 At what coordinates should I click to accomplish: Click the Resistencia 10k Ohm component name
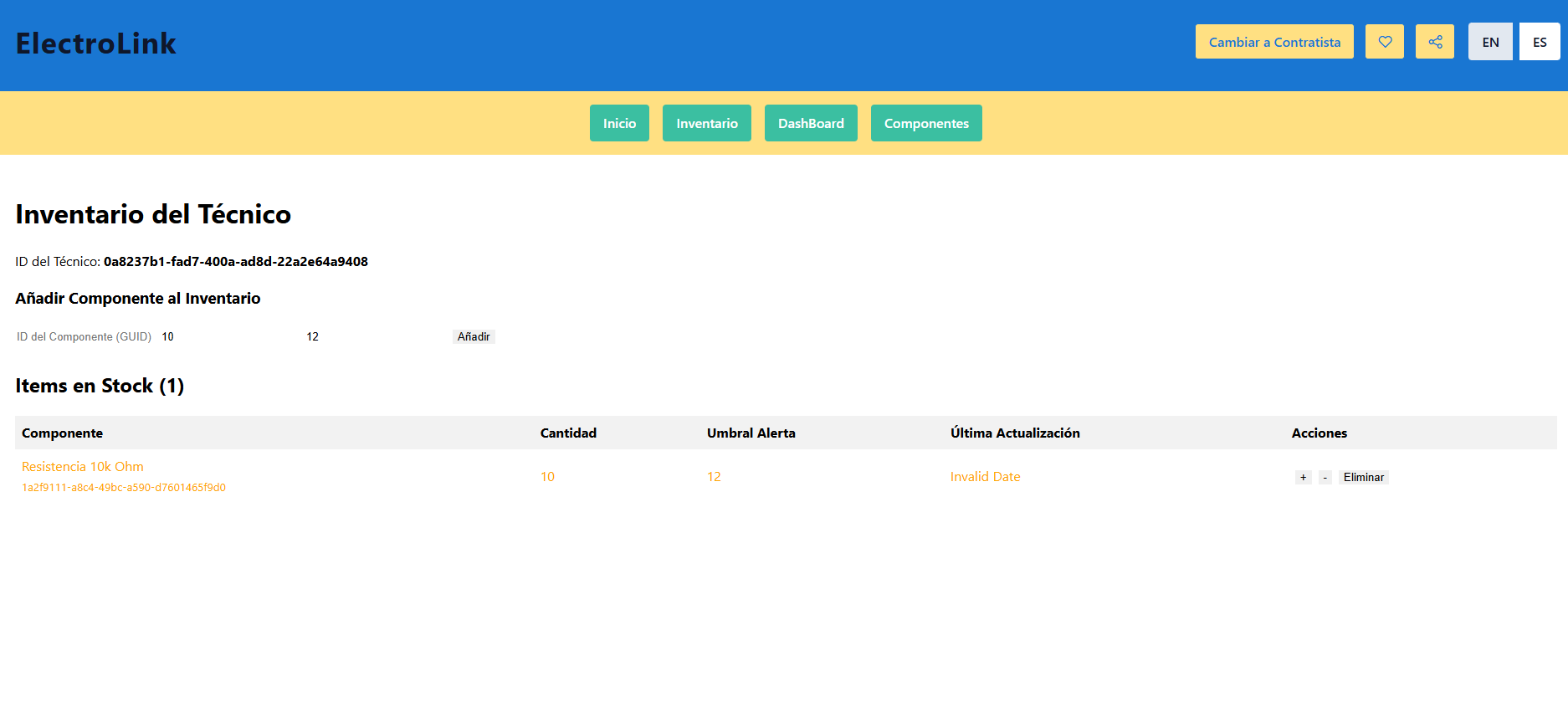pyautogui.click(x=83, y=466)
